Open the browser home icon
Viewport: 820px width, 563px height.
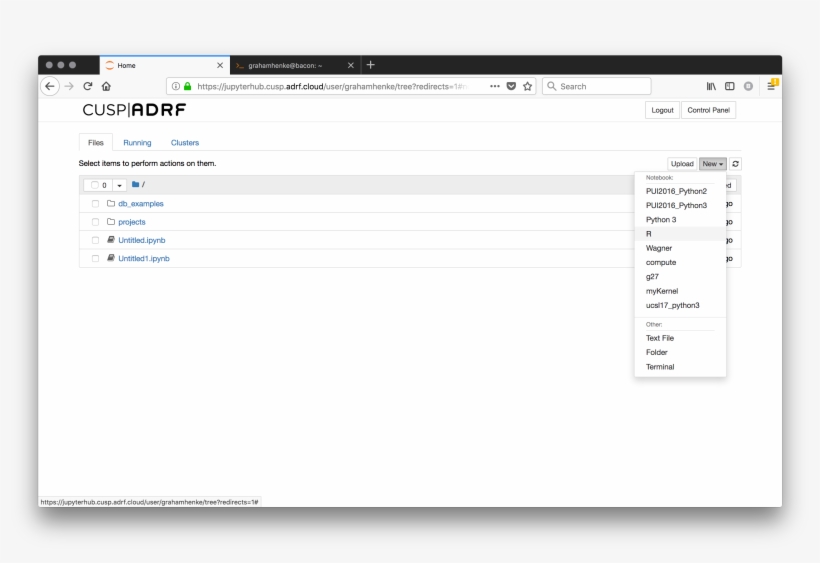(106, 86)
